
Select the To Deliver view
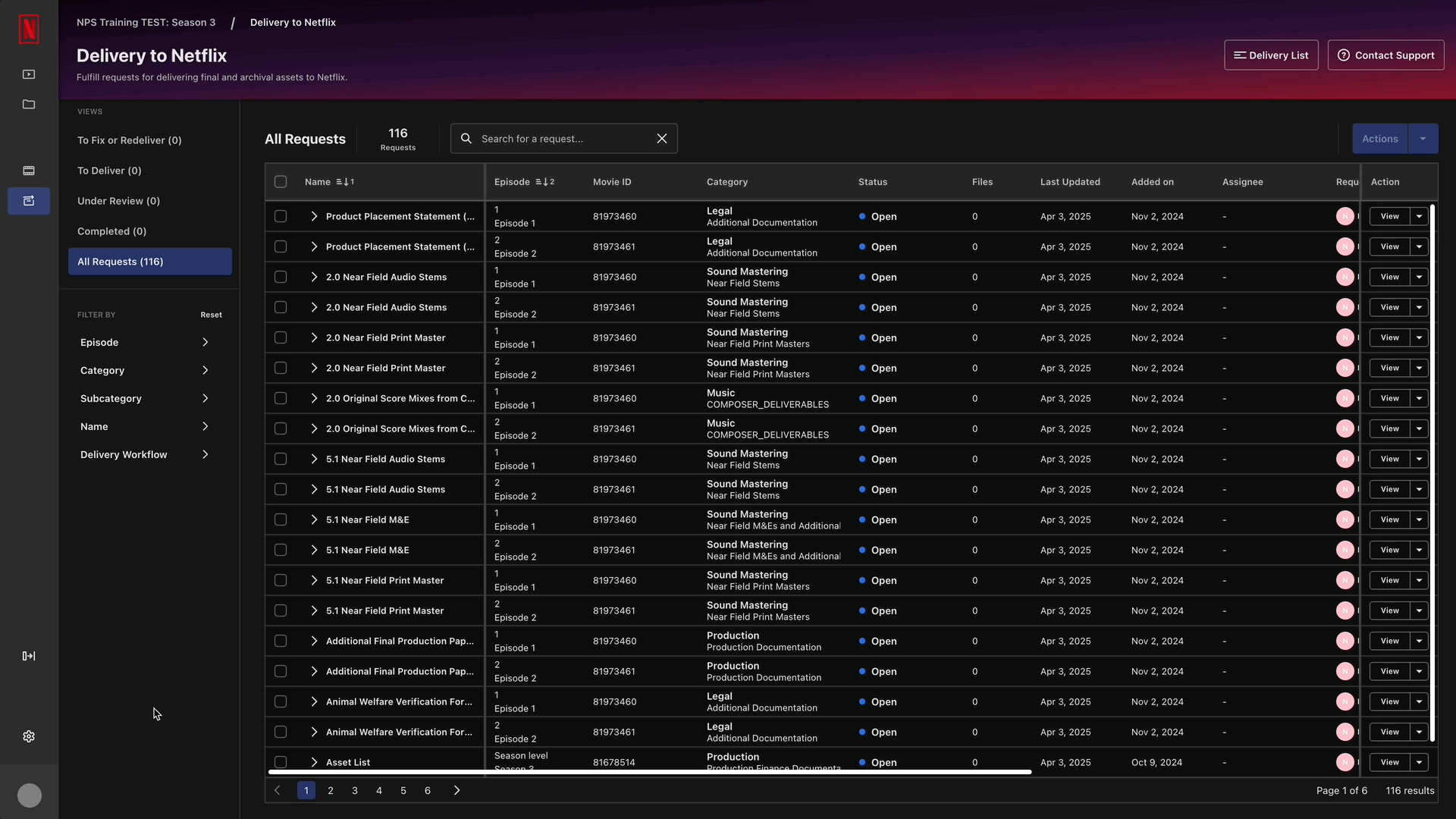tap(150, 171)
